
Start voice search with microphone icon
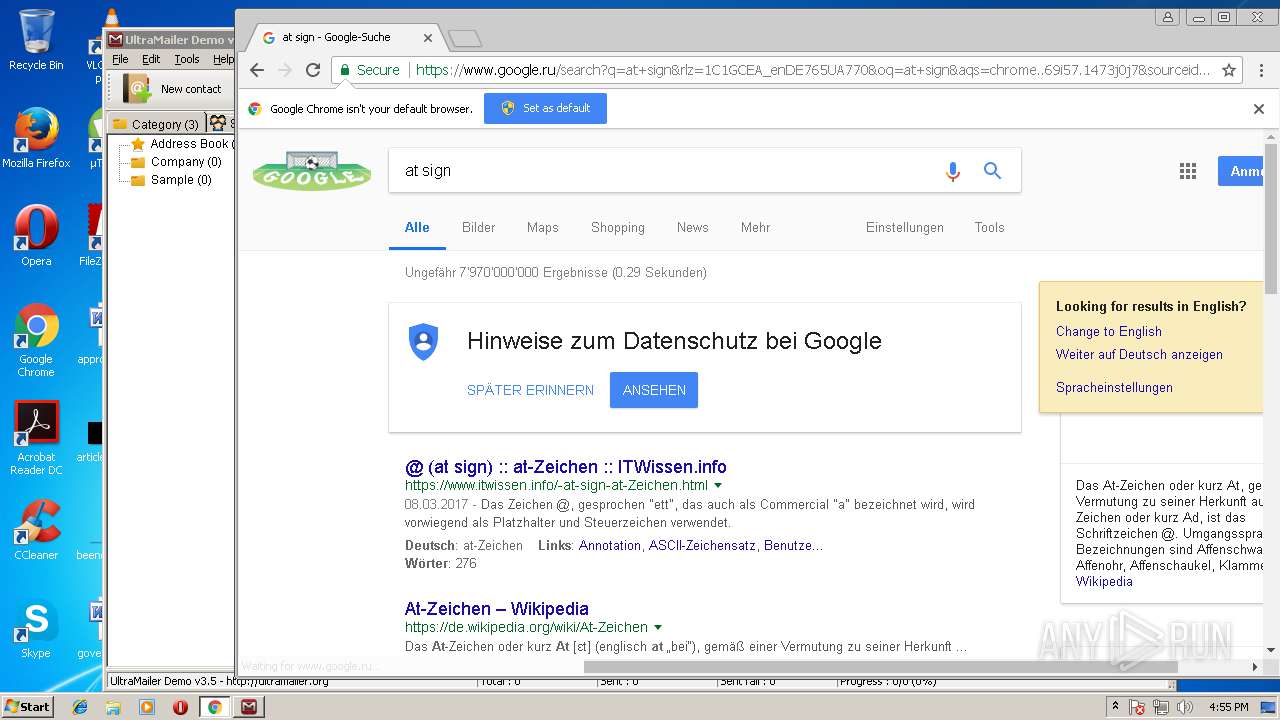(x=953, y=171)
